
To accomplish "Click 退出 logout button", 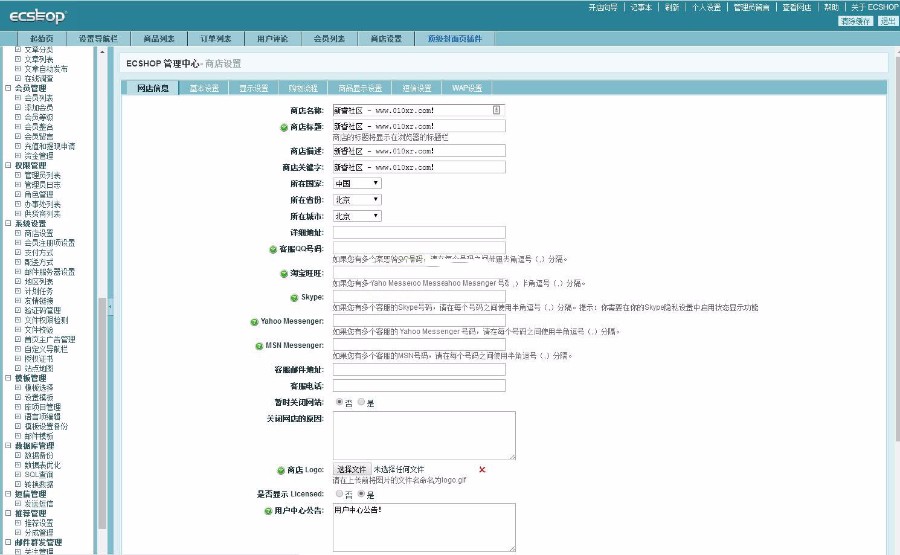I will coord(888,21).
